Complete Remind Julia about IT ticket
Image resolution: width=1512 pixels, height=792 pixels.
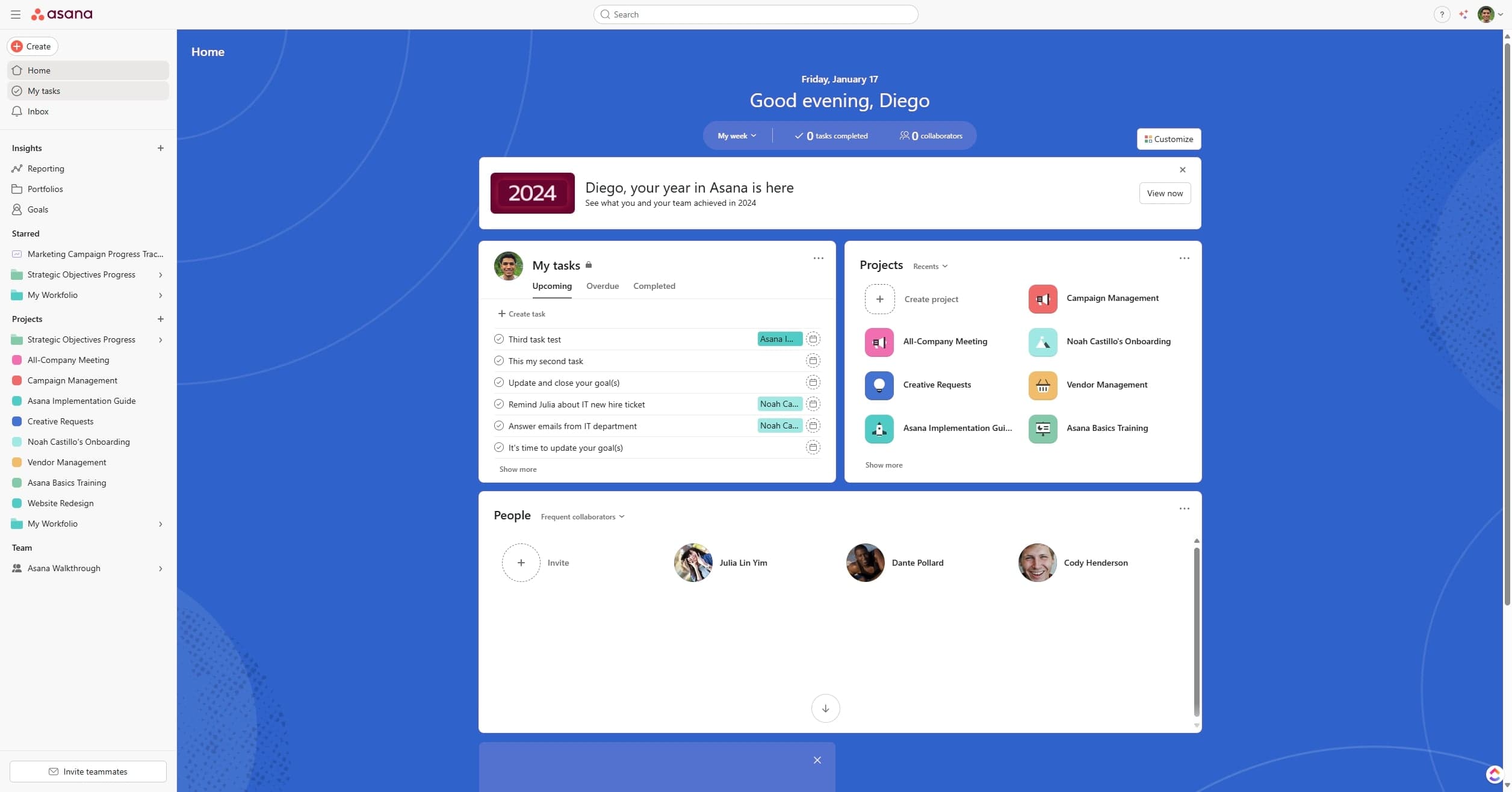point(498,404)
